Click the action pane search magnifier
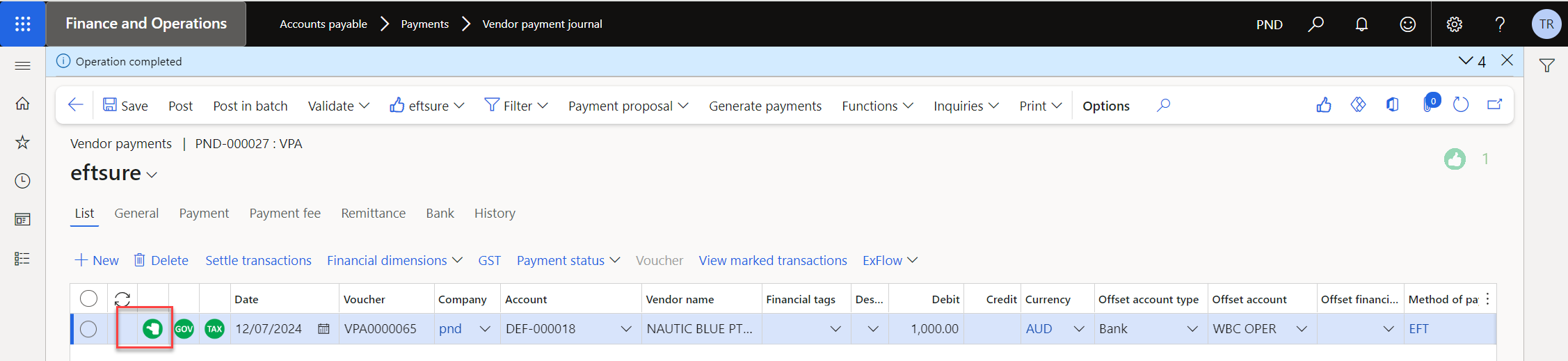 click(x=1163, y=105)
